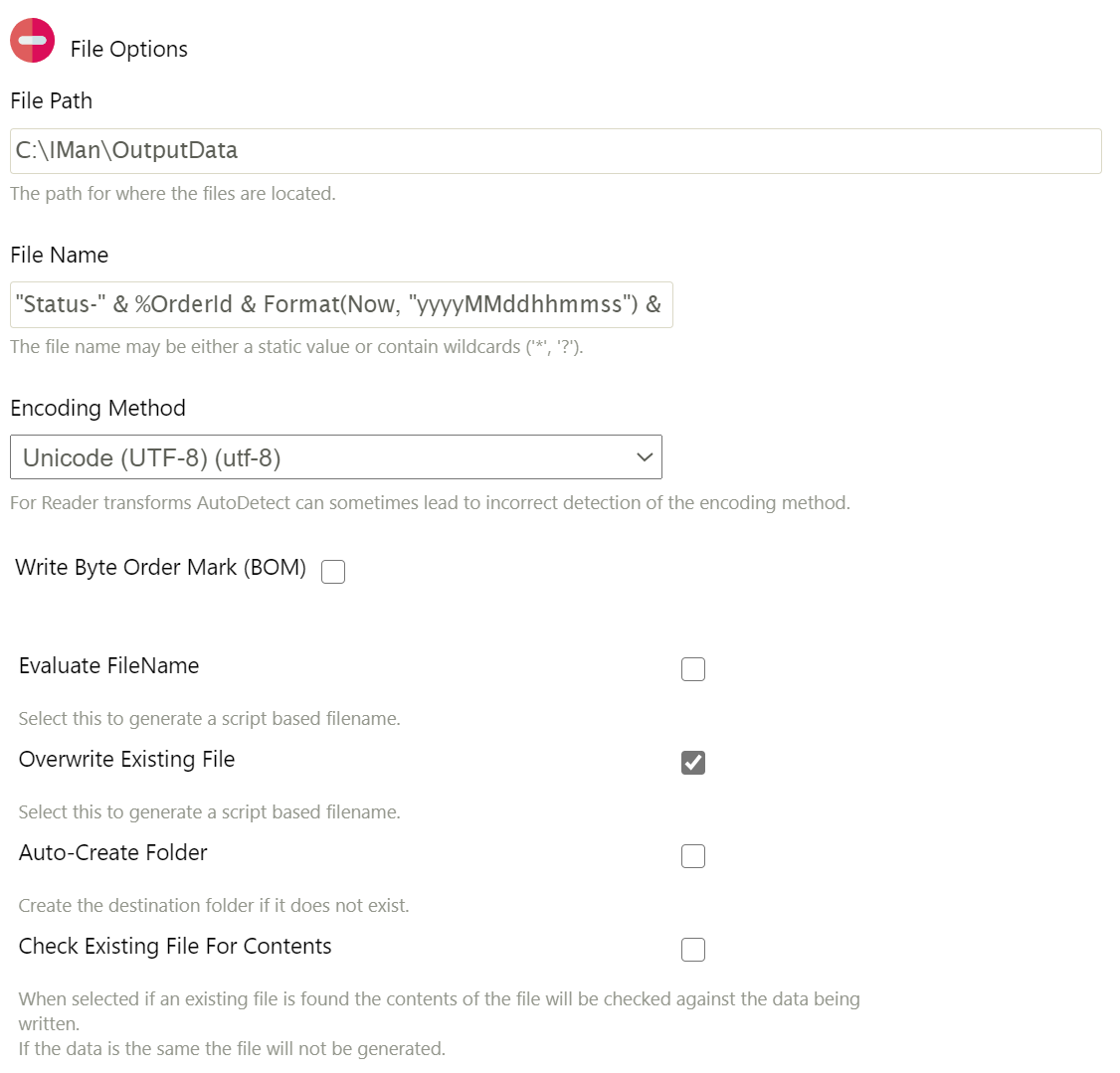
Task: Click the Check Existing File For Contents label
Action: coord(175,947)
